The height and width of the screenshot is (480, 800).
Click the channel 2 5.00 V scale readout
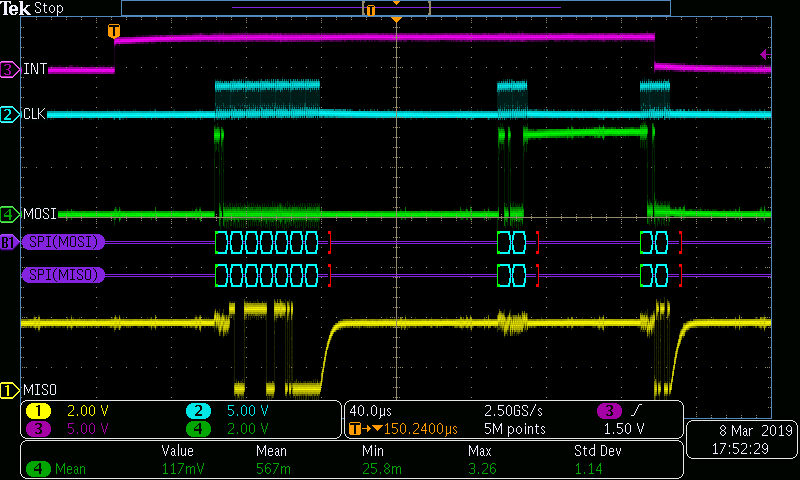(248, 411)
